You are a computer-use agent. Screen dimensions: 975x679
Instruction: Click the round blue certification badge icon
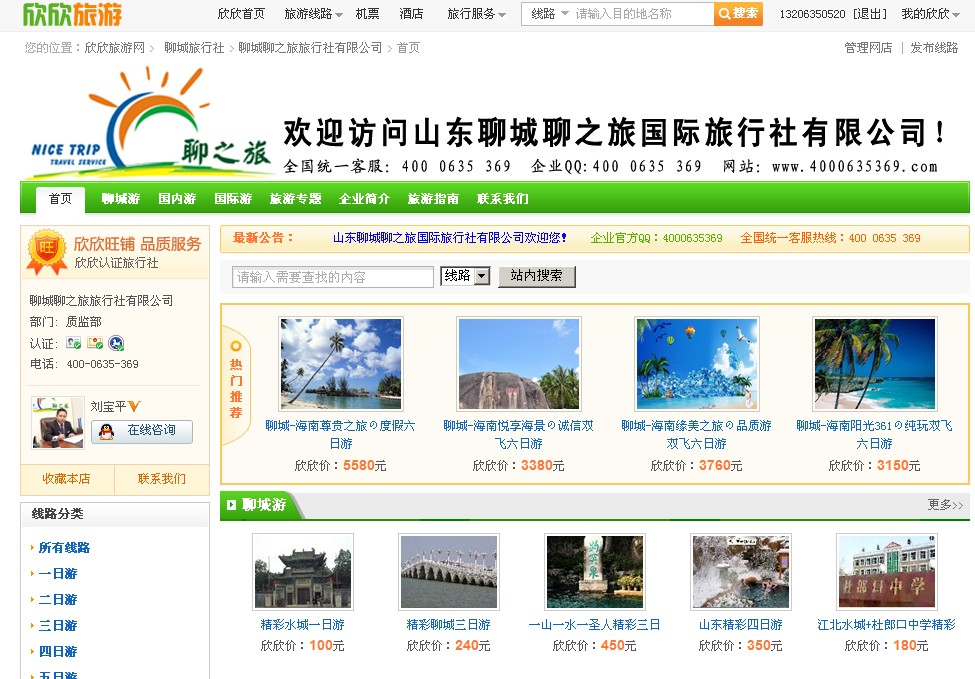tap(116, 343)
